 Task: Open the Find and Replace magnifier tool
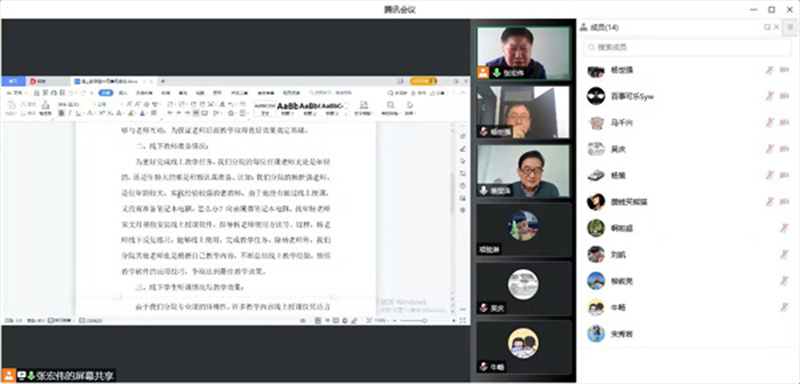click(x=390, y=107)
